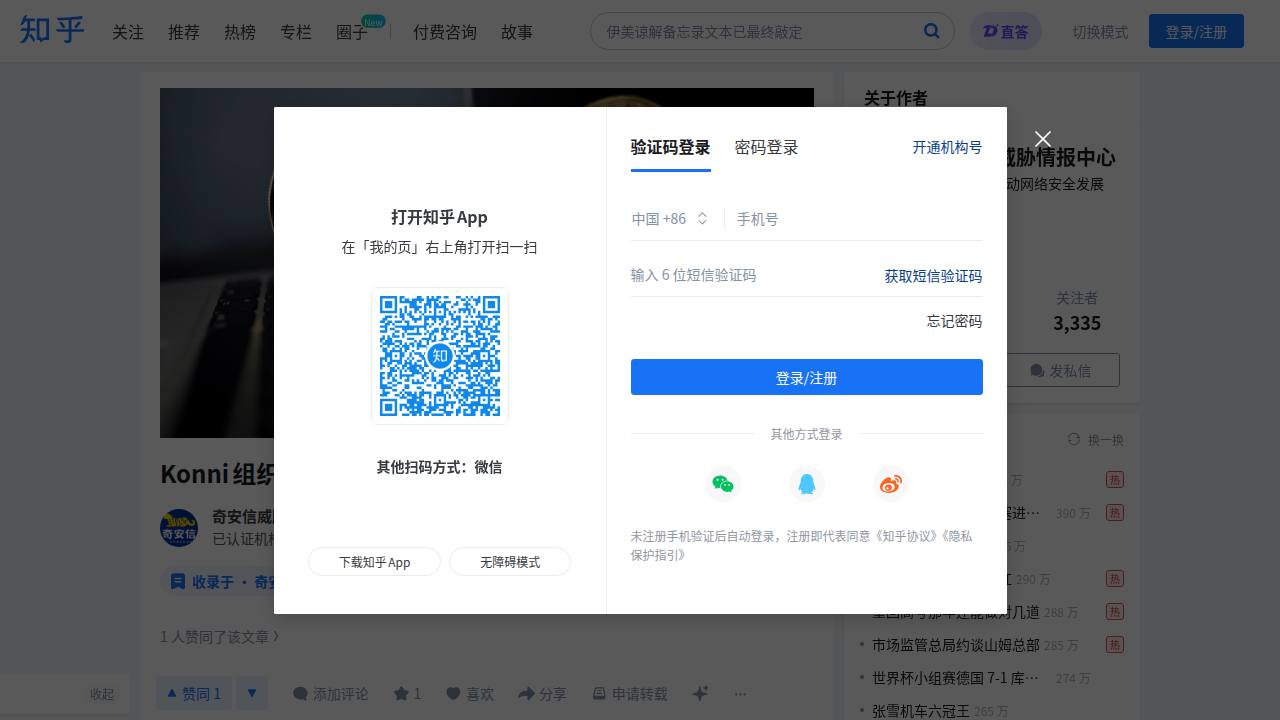Screen dimensions: 1280x720
Task: Open 推荐 in top navigation
Action: point(184,32)
